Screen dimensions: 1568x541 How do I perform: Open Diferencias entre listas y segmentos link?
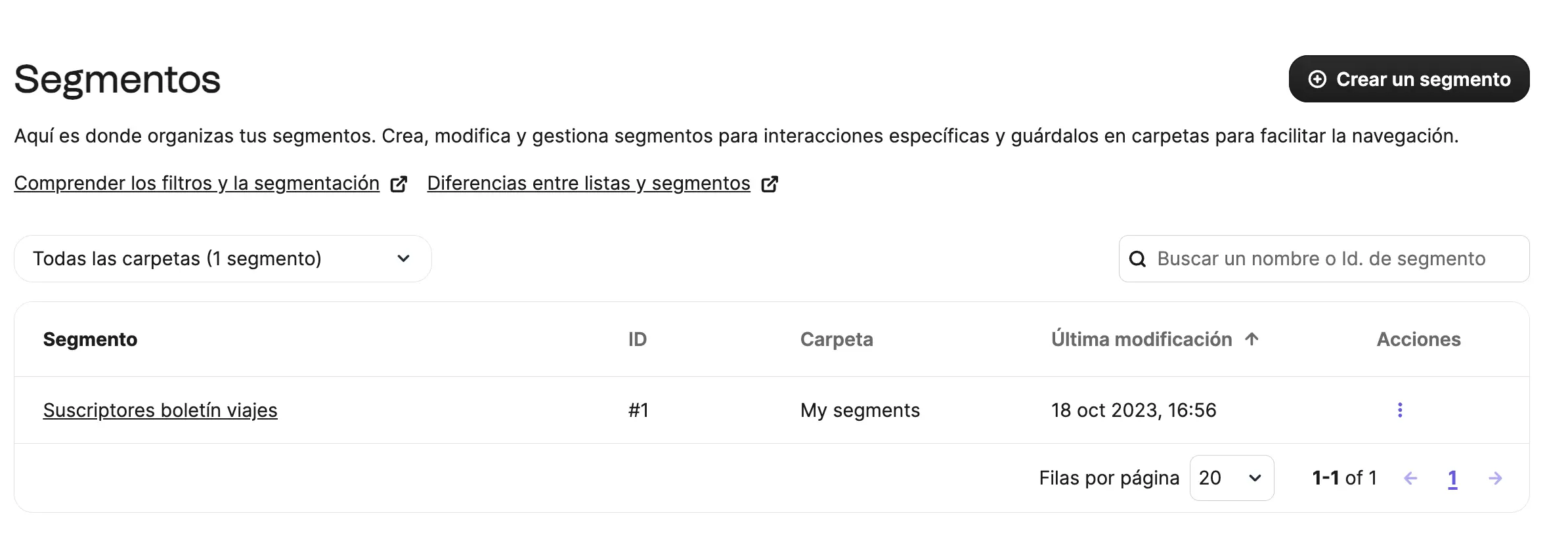tap(588, 183)
